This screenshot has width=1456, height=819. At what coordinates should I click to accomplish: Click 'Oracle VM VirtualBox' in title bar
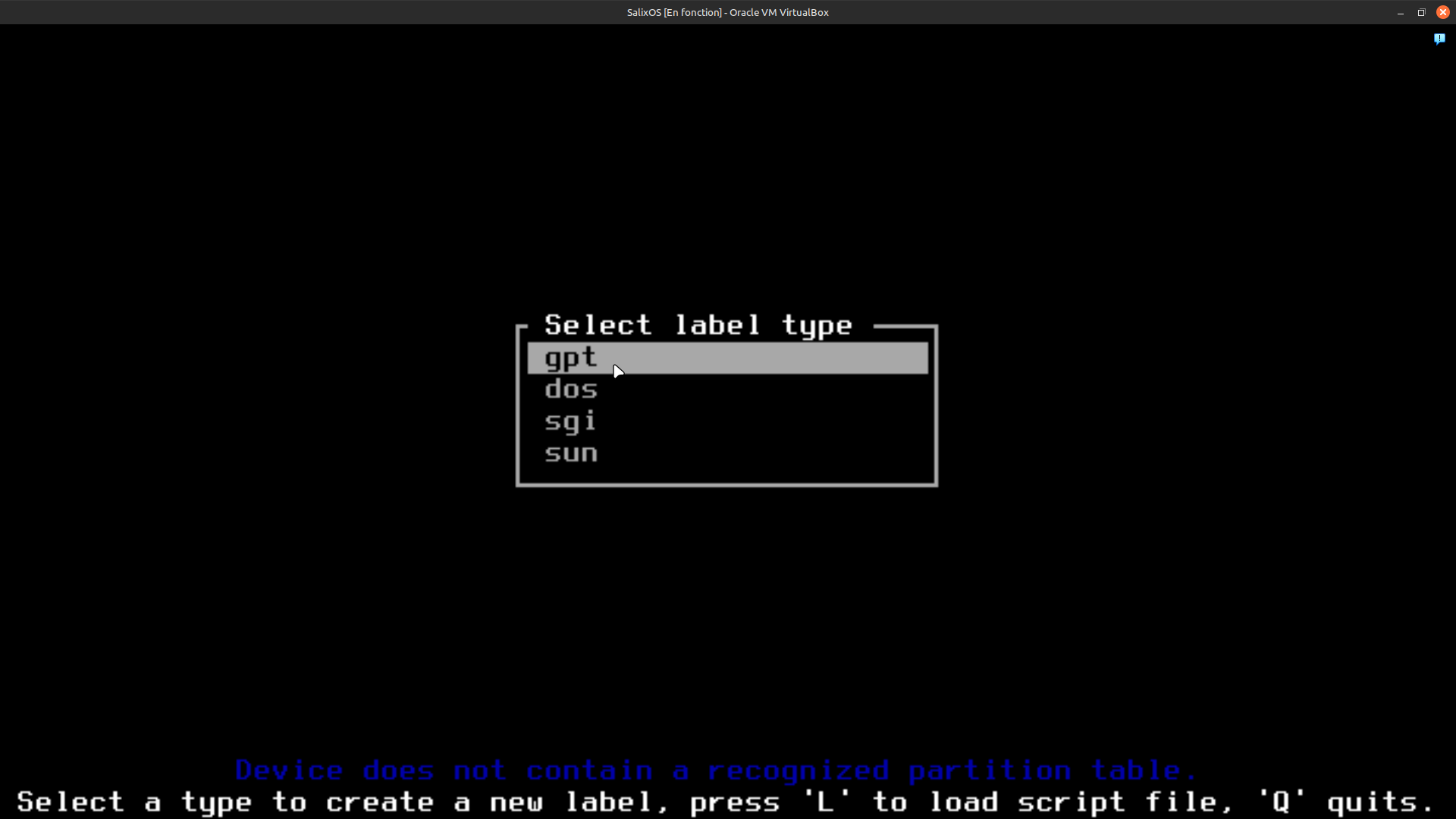click(779, 13)
